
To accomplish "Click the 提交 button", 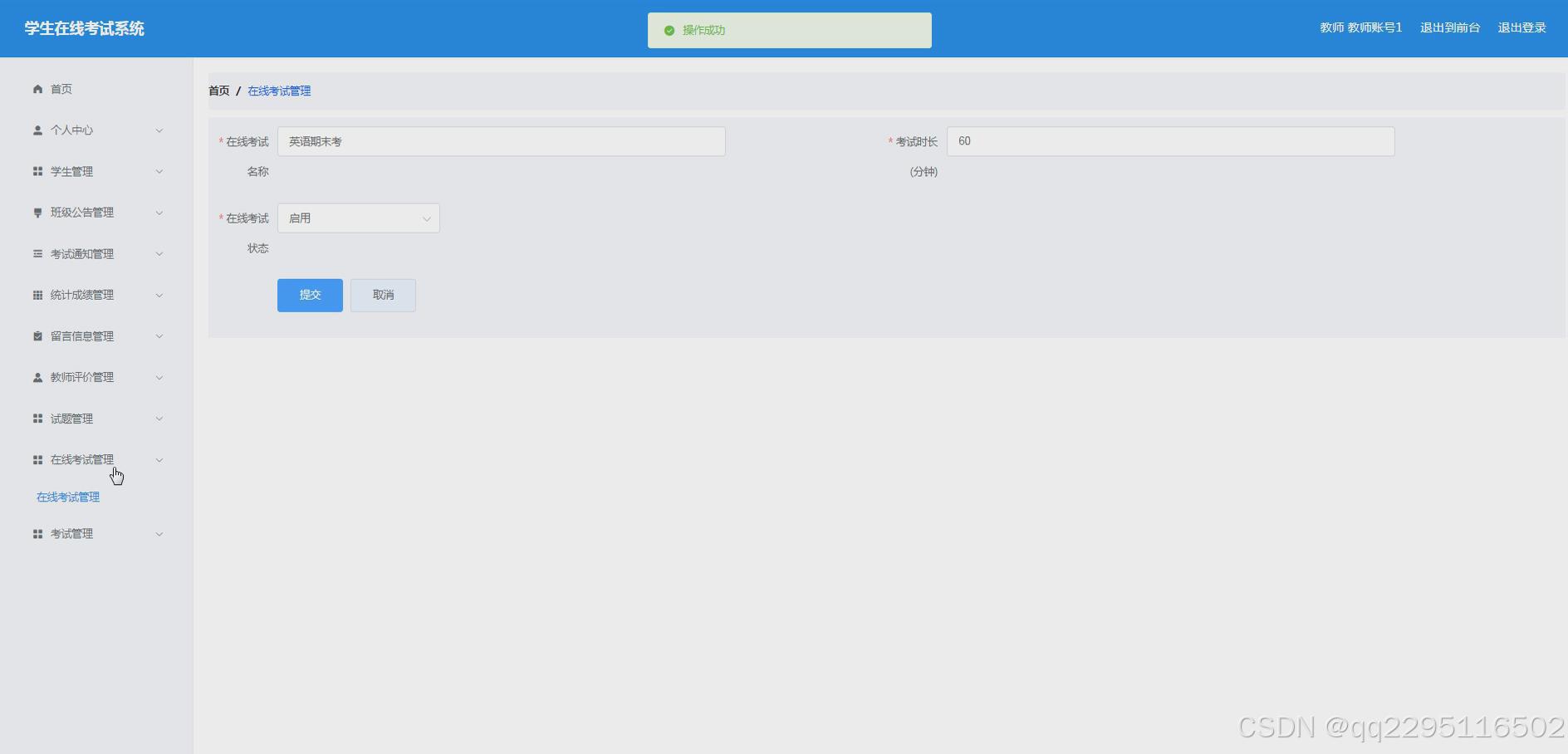I will [x=310, y=296].
